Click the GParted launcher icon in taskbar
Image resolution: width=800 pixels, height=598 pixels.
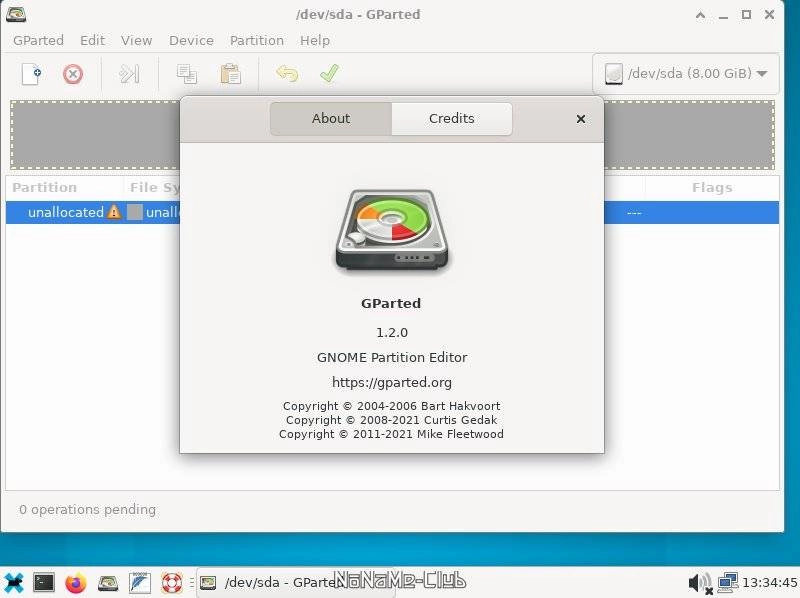108,582
